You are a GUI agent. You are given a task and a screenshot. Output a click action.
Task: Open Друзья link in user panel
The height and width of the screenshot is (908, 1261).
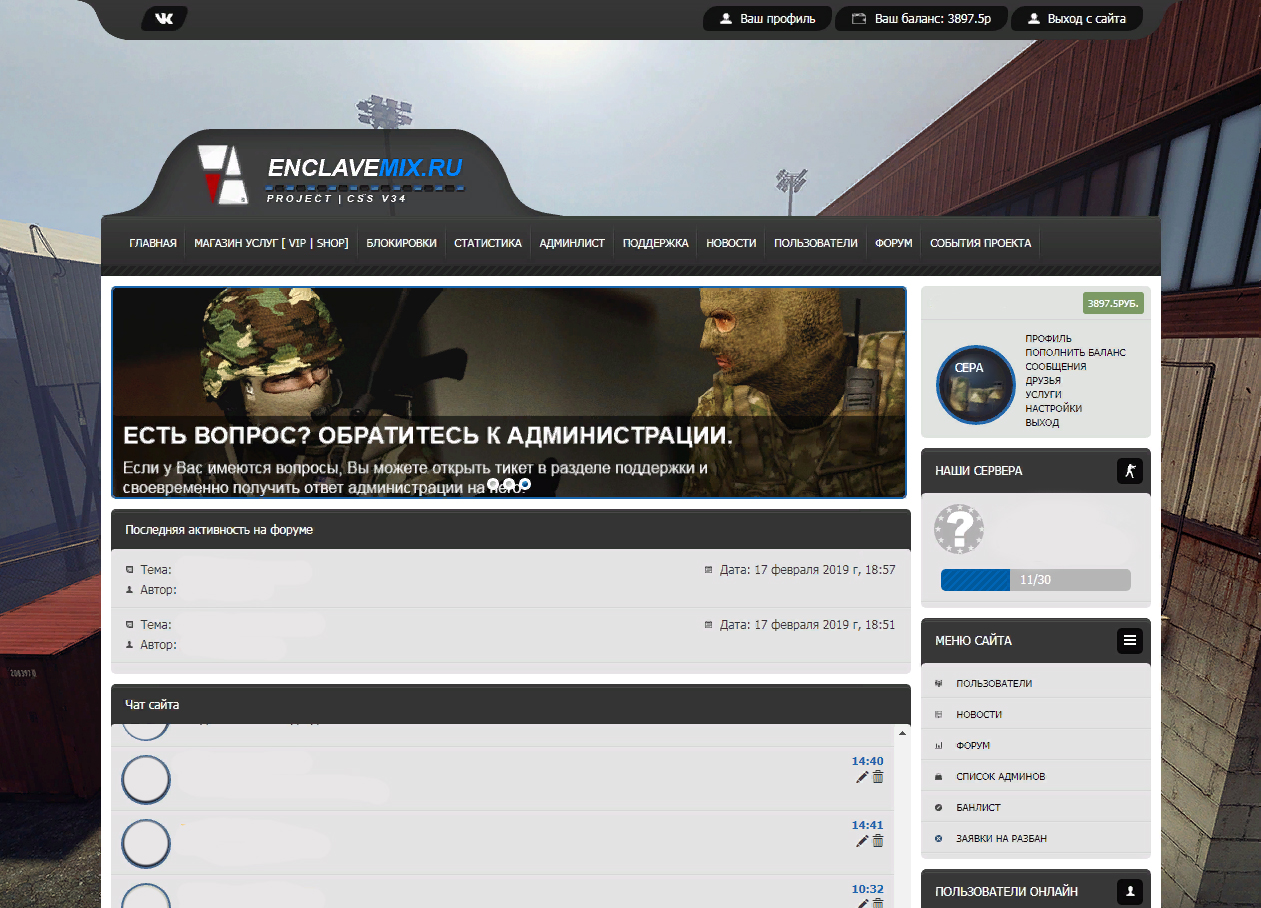1043,381
